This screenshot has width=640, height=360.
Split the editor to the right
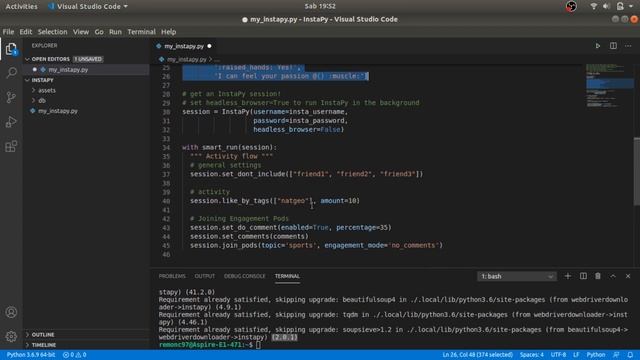pos(613,46)
